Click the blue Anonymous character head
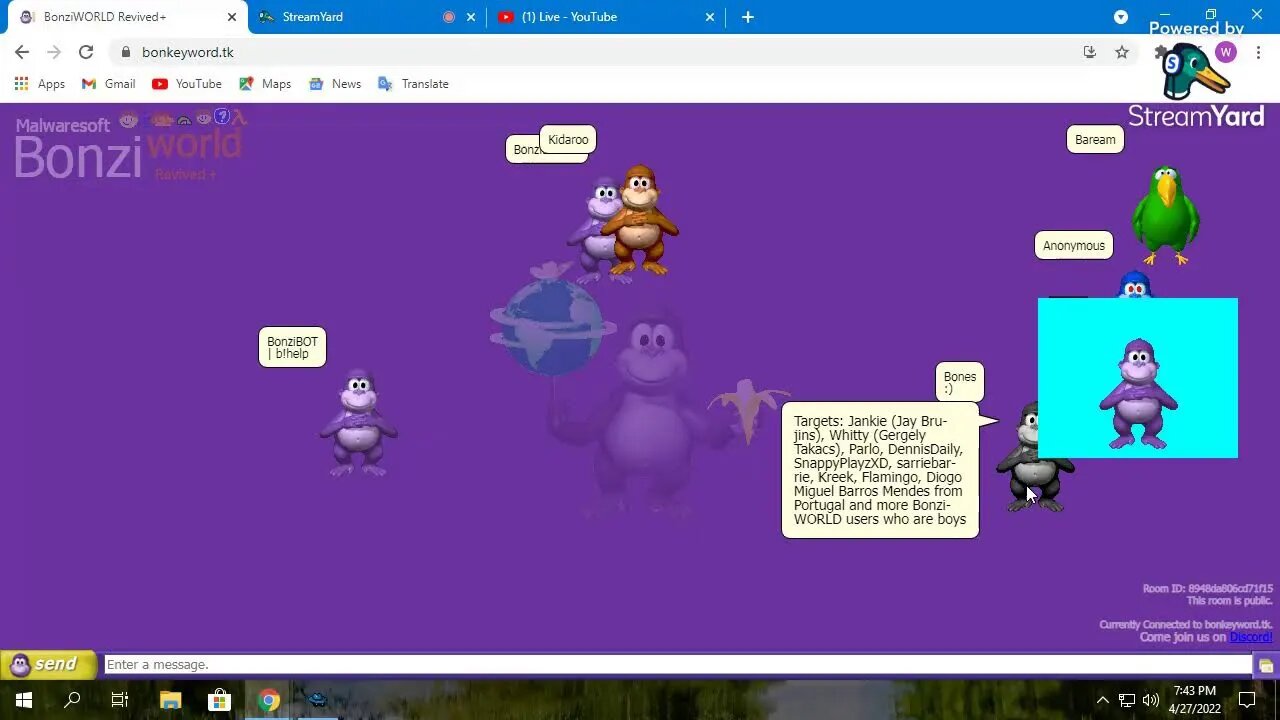 [x=1134, y=286]
